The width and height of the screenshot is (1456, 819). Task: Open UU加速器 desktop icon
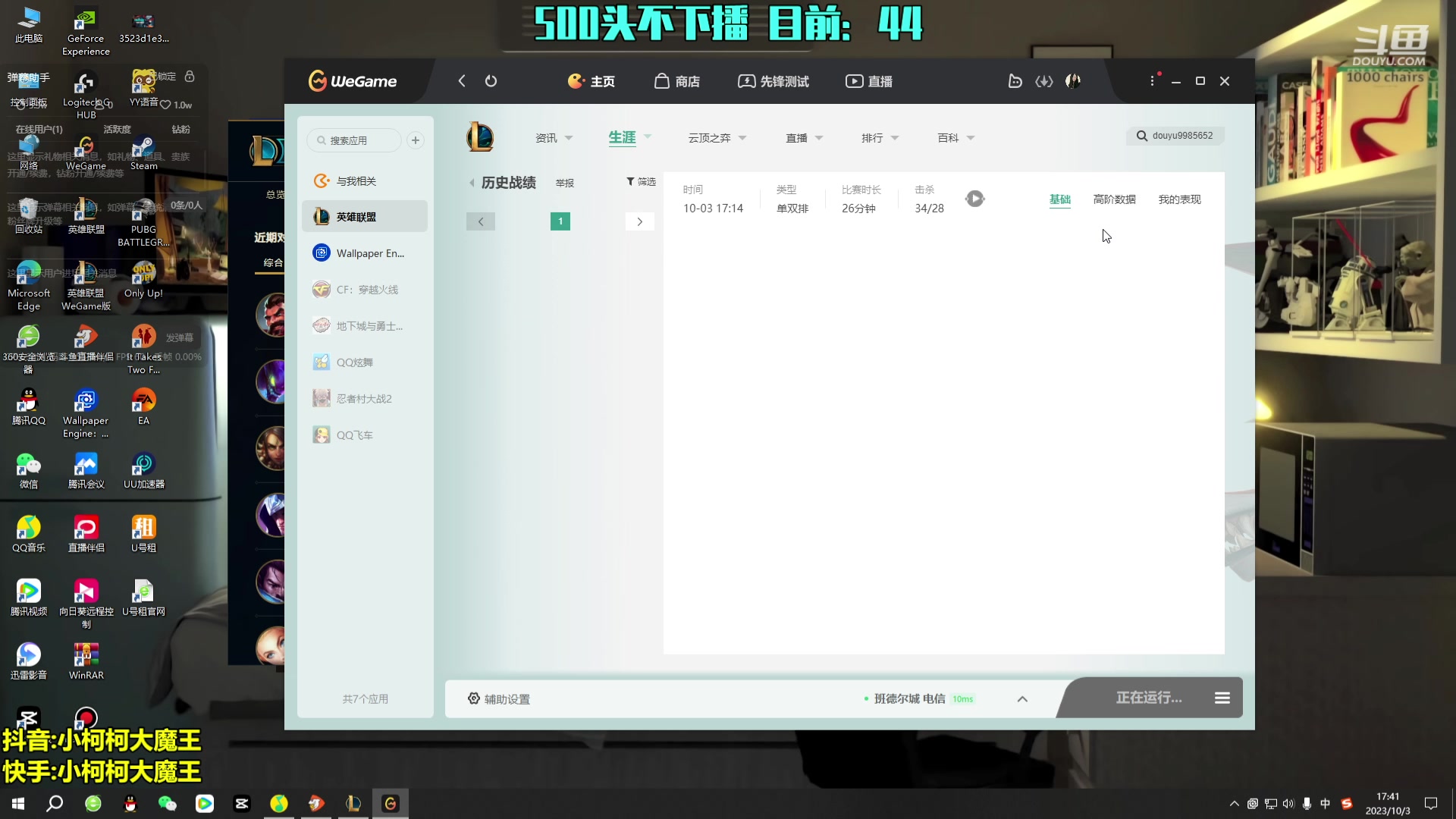[143, 472]
